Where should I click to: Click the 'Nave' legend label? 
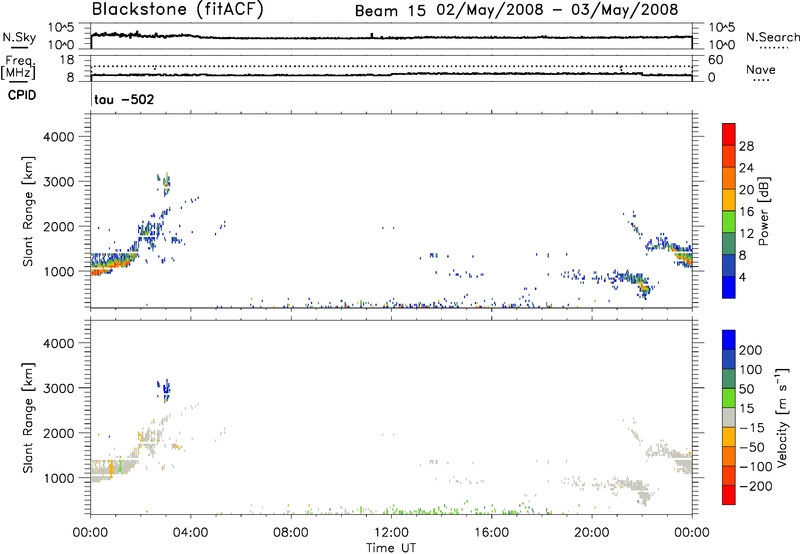click(x=760, y=69)
